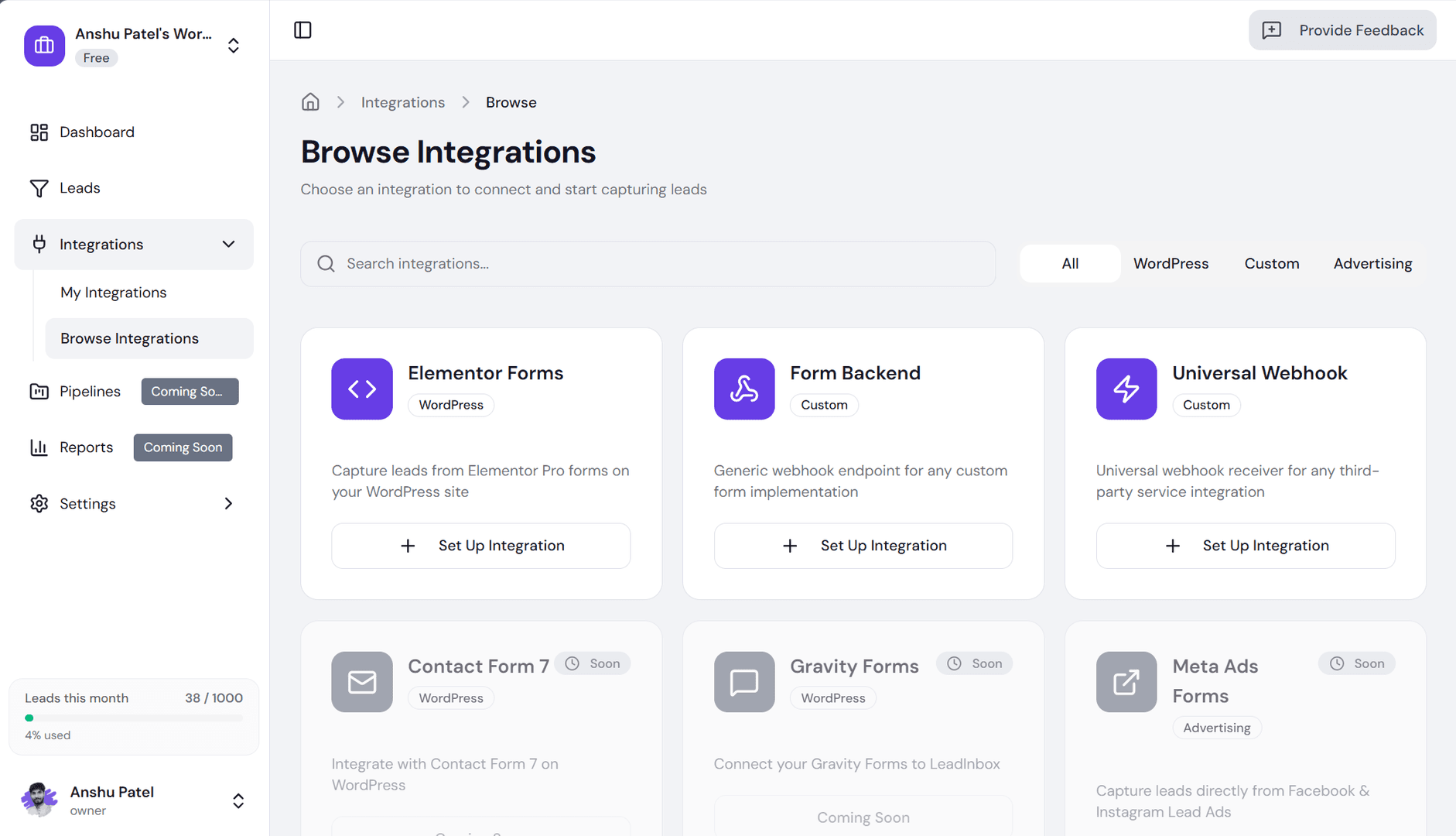
Task: Go to Dashboard
Action: point(134,132)
